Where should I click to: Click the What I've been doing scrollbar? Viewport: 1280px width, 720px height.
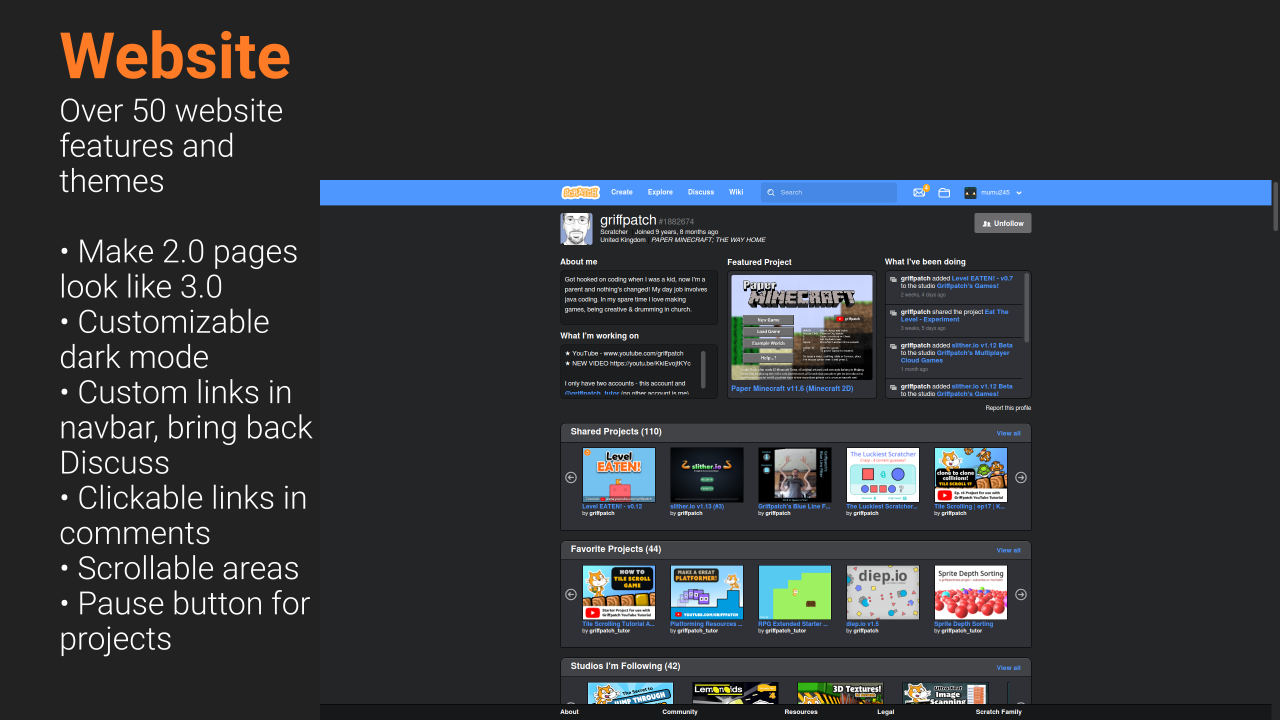click(1027, 308)
